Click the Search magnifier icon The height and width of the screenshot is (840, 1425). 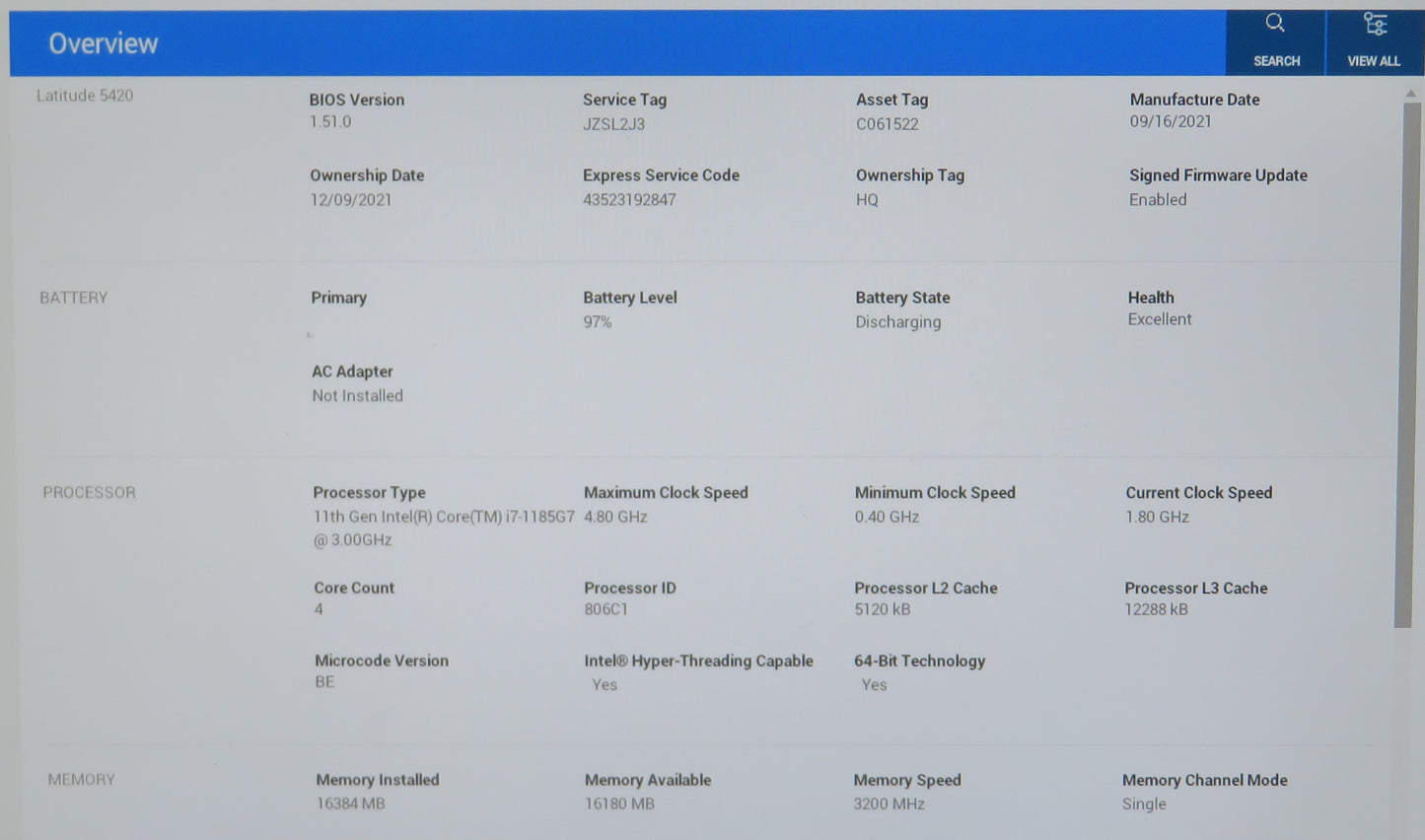click(1275, 24)
